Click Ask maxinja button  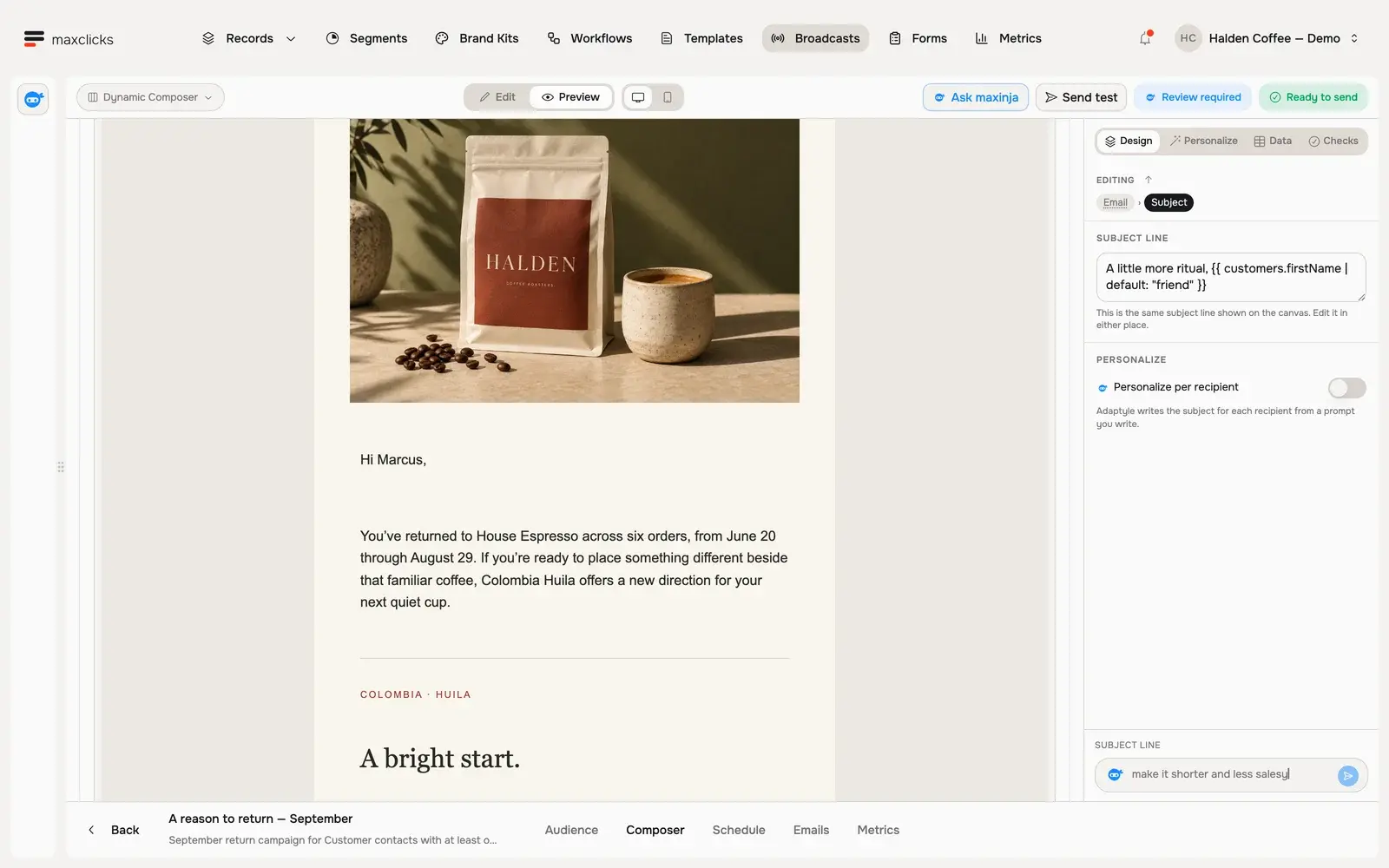pyautogui.click(x=976, y=97)
